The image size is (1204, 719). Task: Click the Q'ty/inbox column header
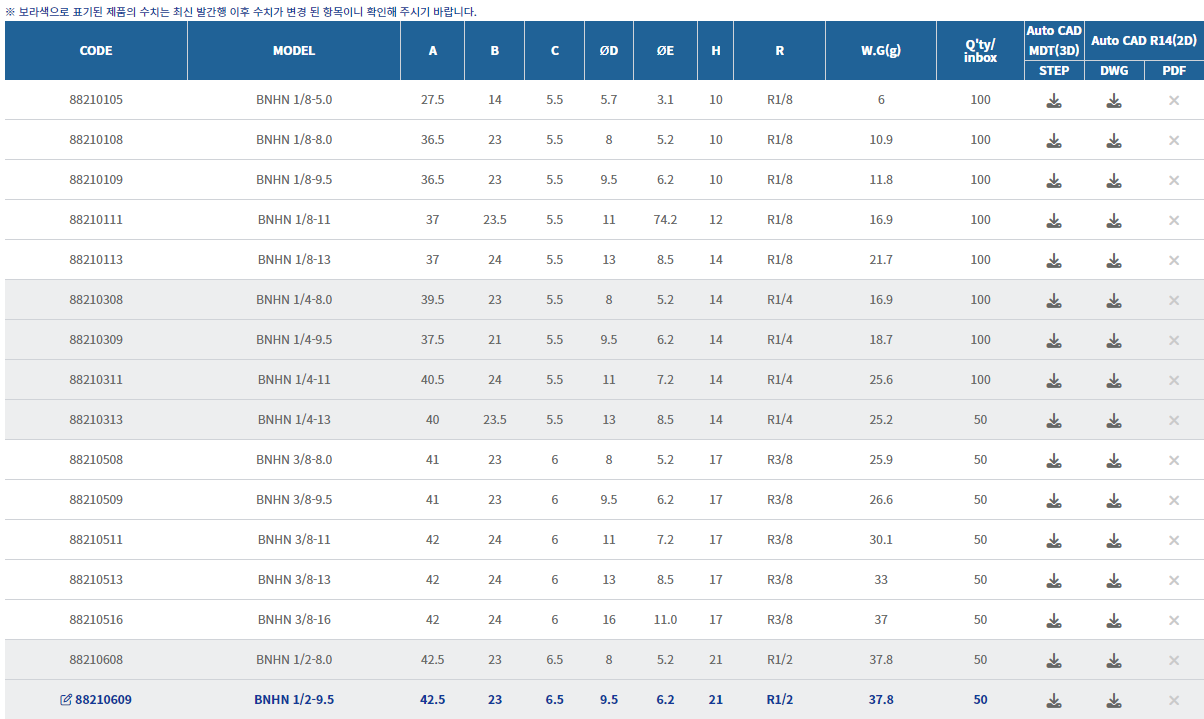point(980,50)
